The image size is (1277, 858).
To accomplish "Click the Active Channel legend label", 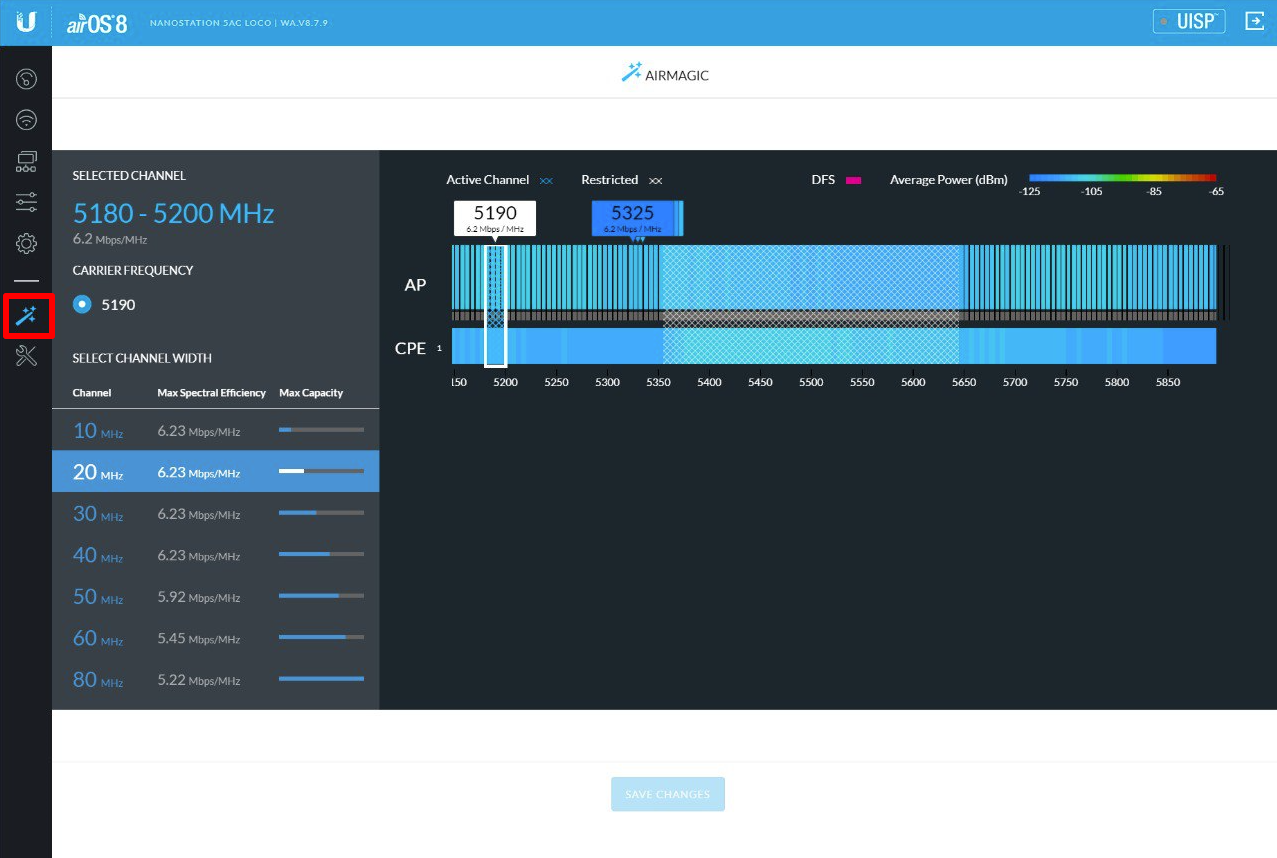I will pyautogui.click(x=487, y=180).
